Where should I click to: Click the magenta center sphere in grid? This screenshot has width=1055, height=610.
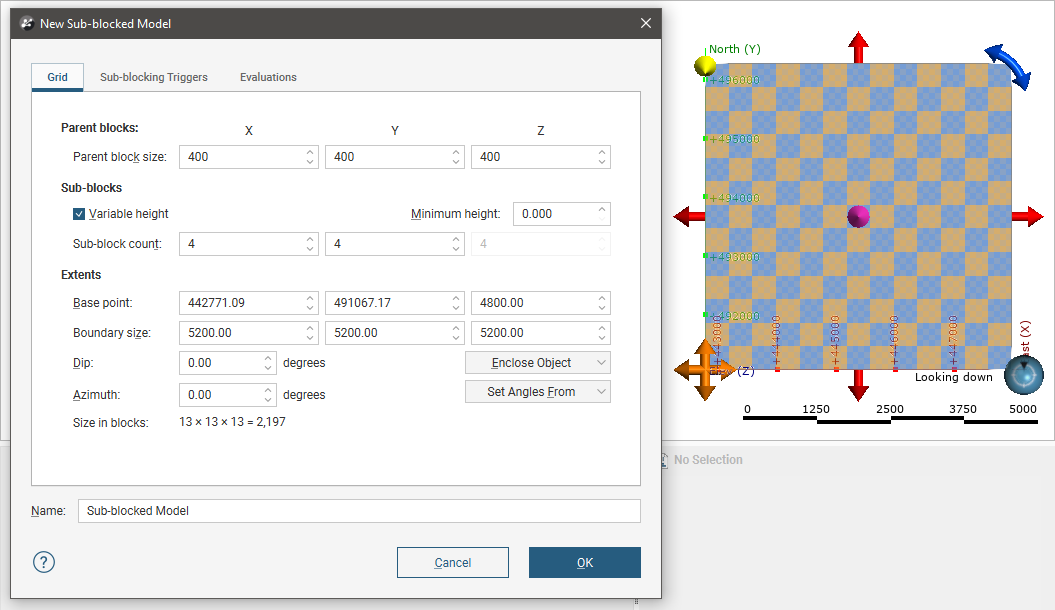pyautogui.click(x=858, y=216)
